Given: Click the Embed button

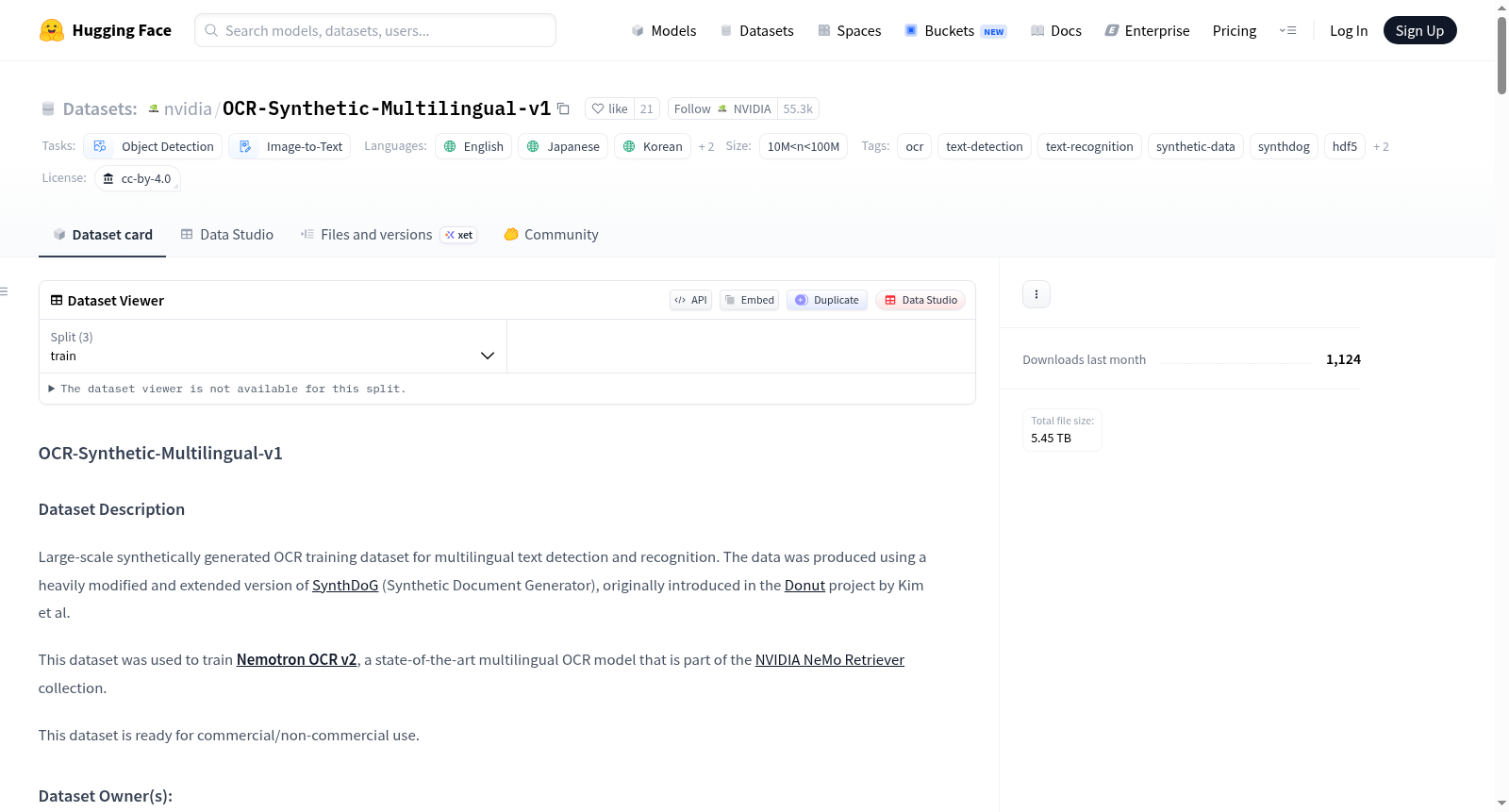Looking at the screenshot, I should (x=749, y=300).
